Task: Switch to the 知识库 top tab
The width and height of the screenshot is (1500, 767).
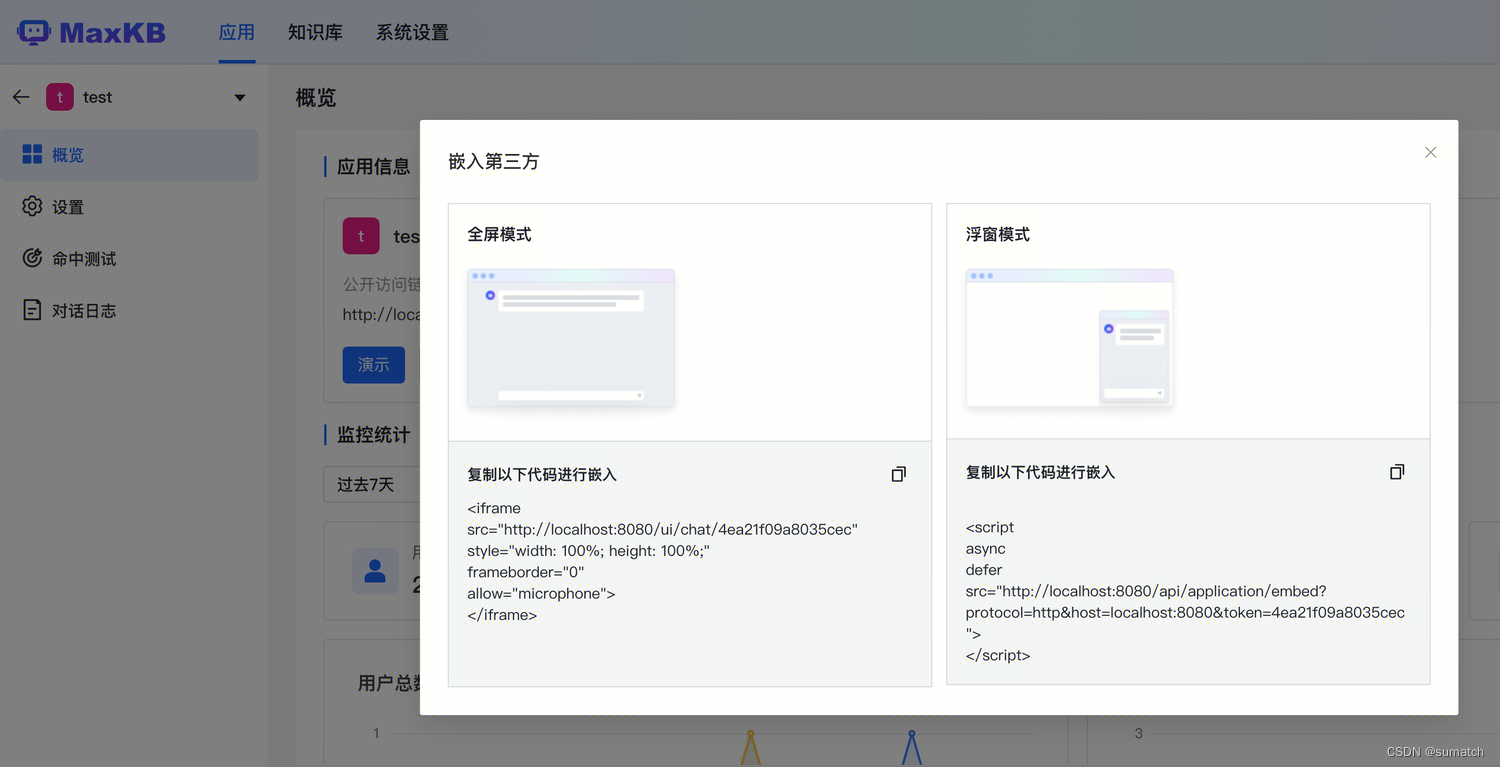Action: pyautogui.click(x=315, y=32)
